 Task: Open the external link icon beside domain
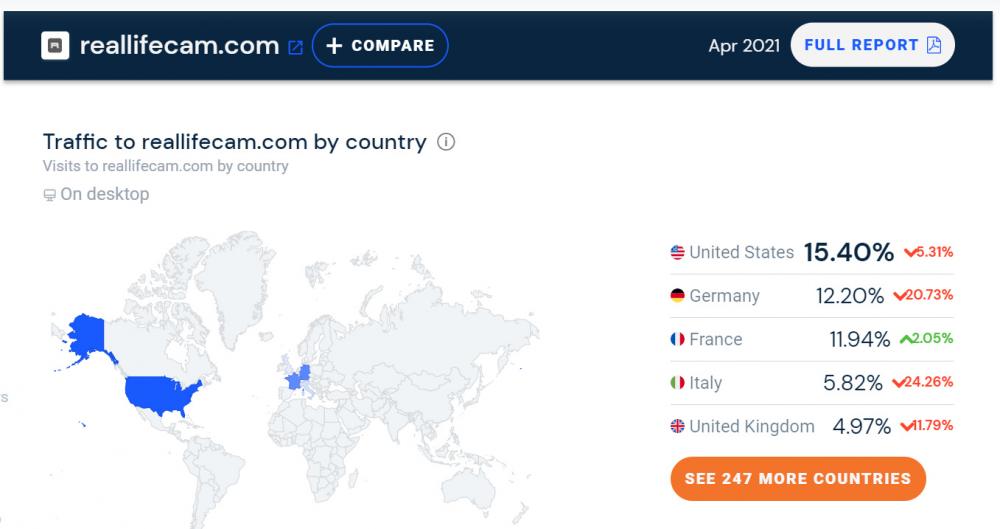tap(295, 47)
